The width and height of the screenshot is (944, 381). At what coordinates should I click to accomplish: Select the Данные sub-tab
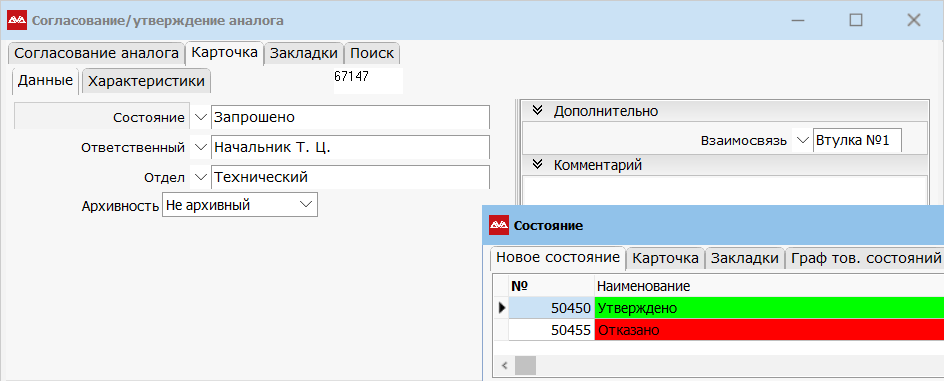(45, 80)
